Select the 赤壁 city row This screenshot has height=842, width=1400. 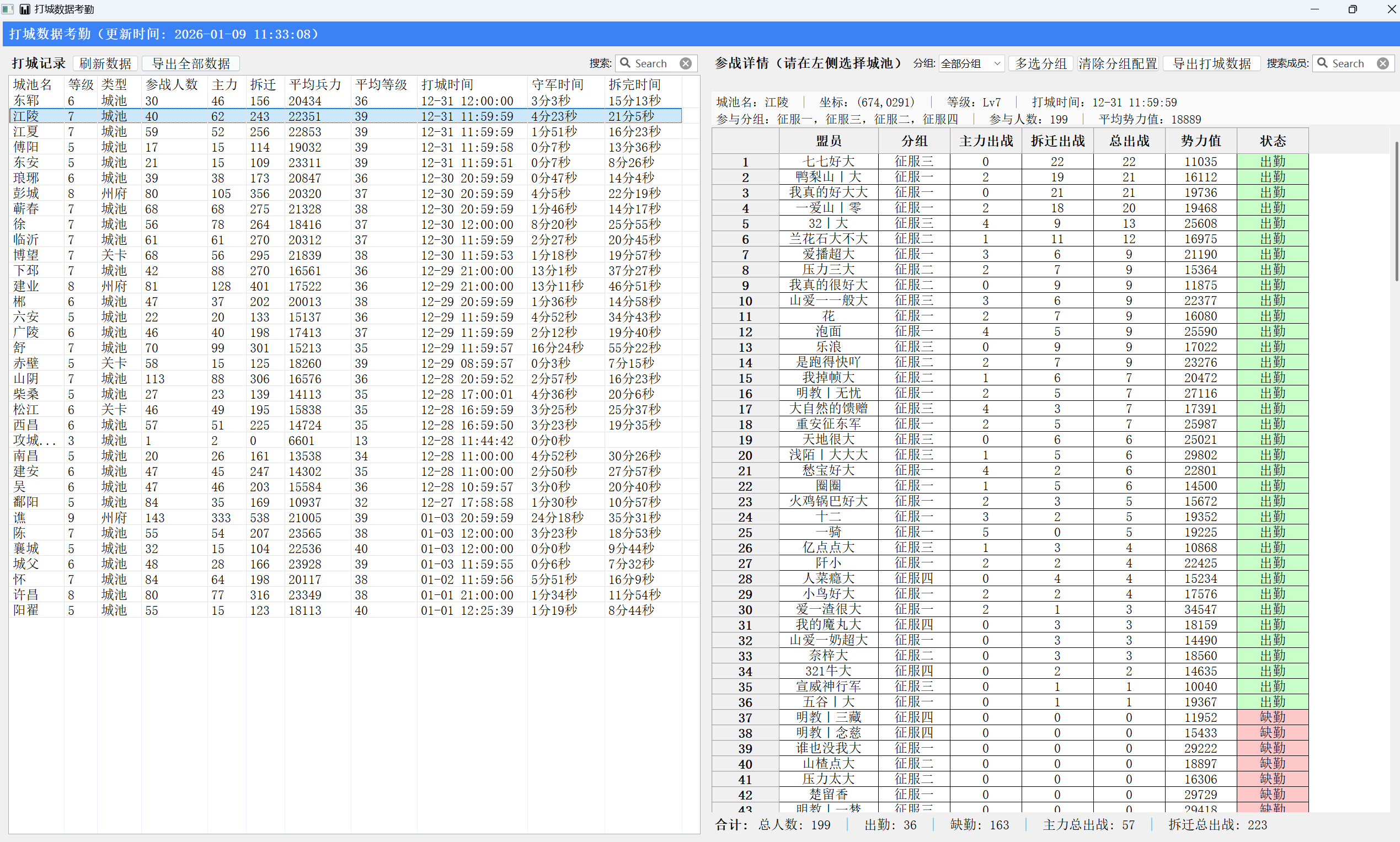coord(346,363)
